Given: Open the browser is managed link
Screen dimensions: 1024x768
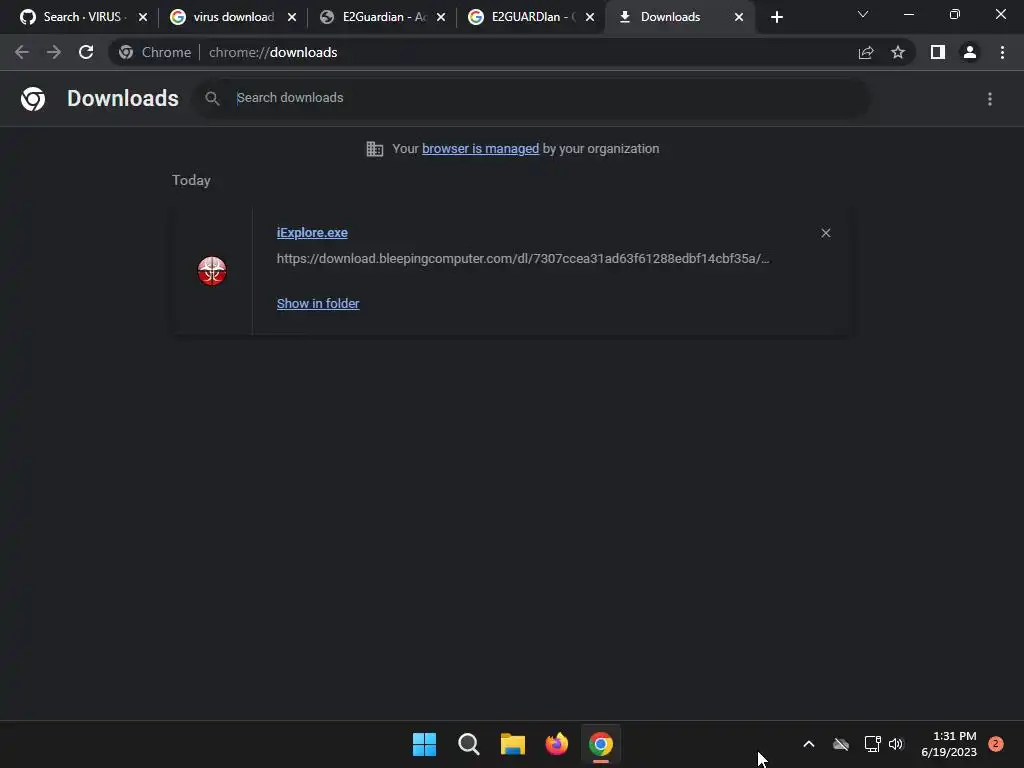Looking at the screenshot, I should 481,149.
